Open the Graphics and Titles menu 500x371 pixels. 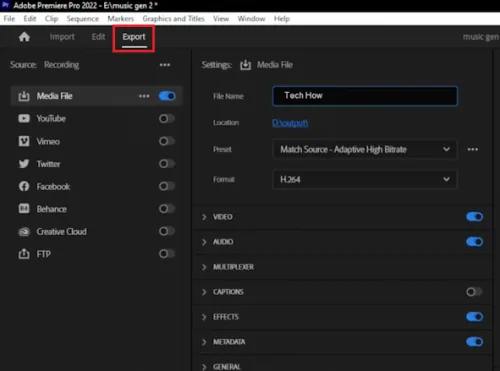[173, 19]
